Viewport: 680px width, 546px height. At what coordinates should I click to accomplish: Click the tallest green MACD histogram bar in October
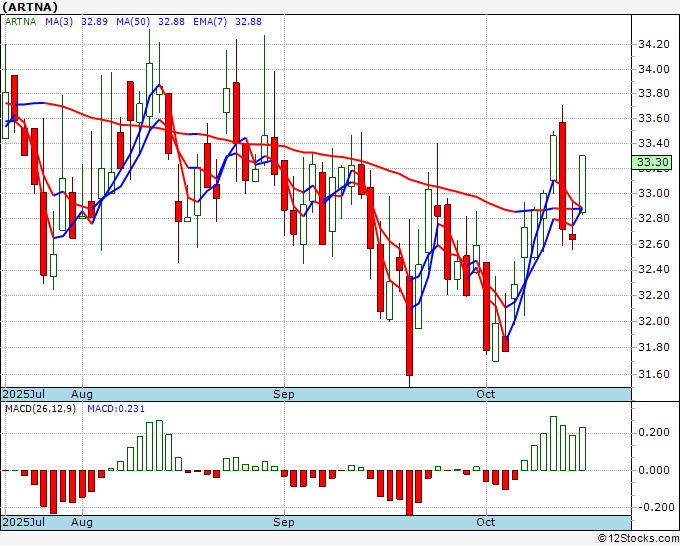point(553,443)
